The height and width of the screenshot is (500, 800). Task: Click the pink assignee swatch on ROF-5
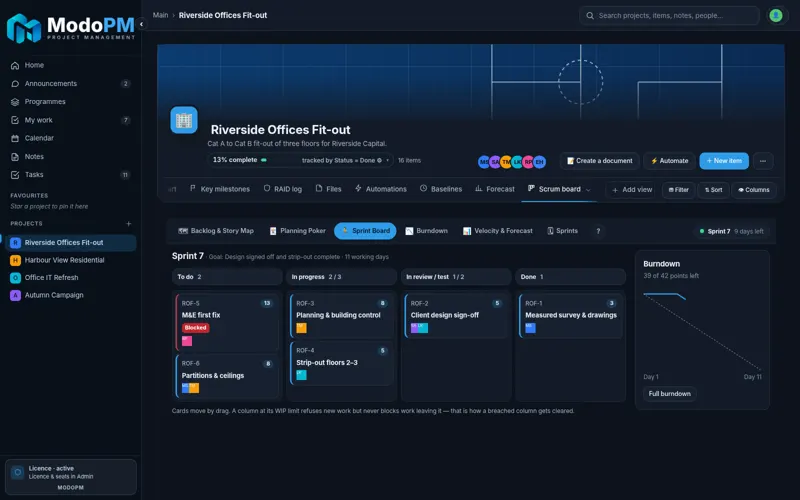187,340
